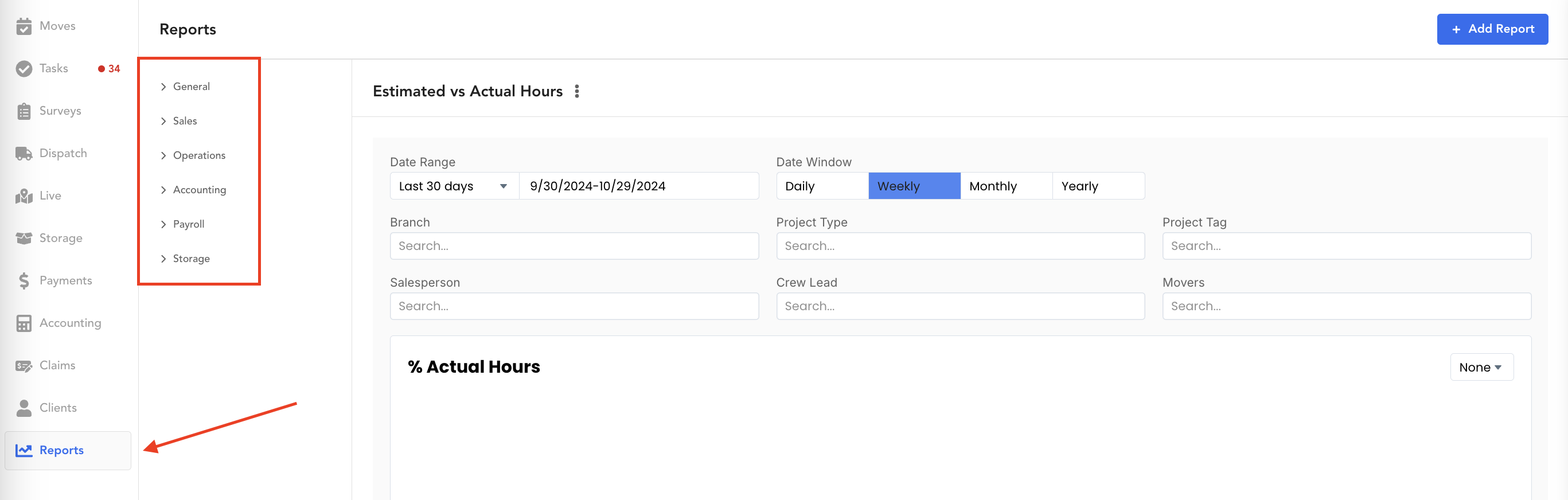Viewport: 1568px width, 500px height.
Task: Select Payments in the sidebar
Action: (66, 280)
